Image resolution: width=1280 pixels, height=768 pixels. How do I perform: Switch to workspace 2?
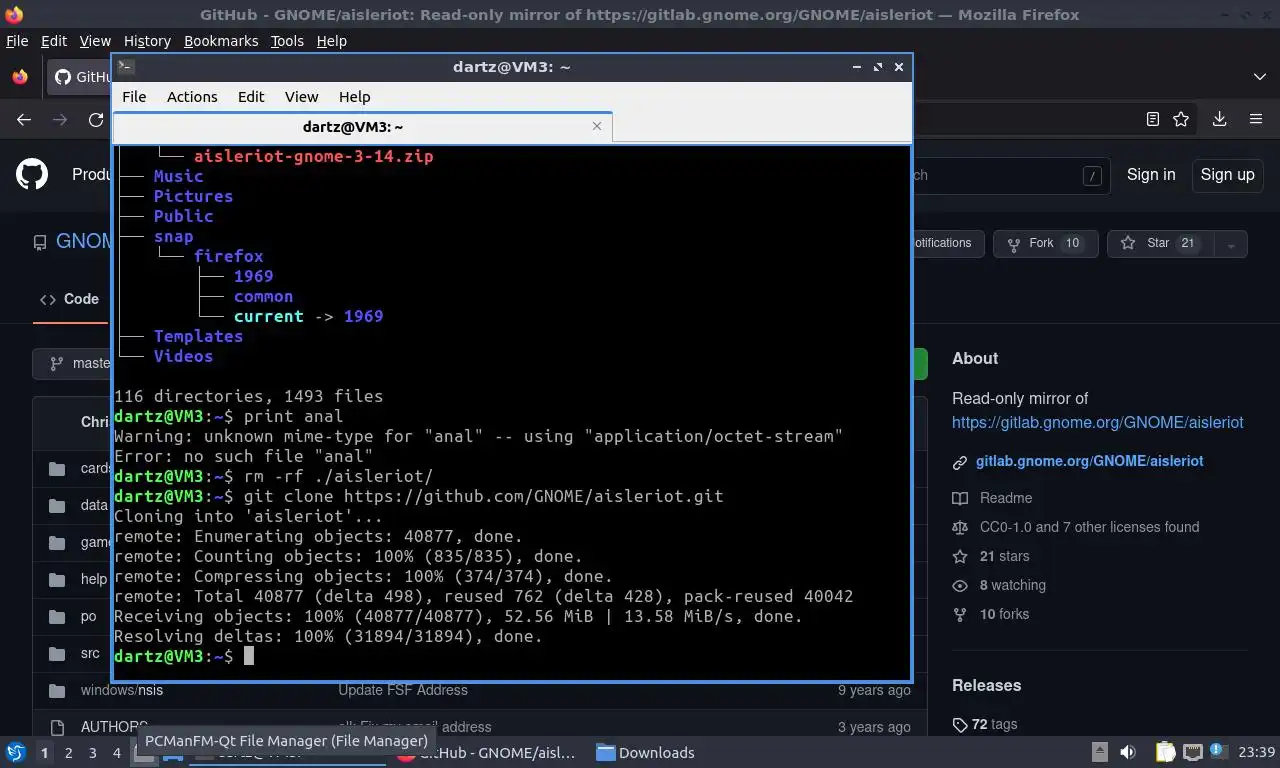[68, 753]
